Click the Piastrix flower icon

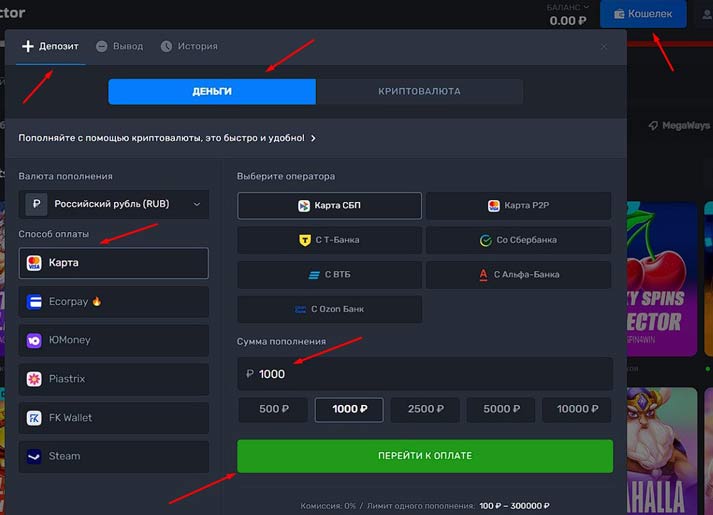tap(34, 379)
